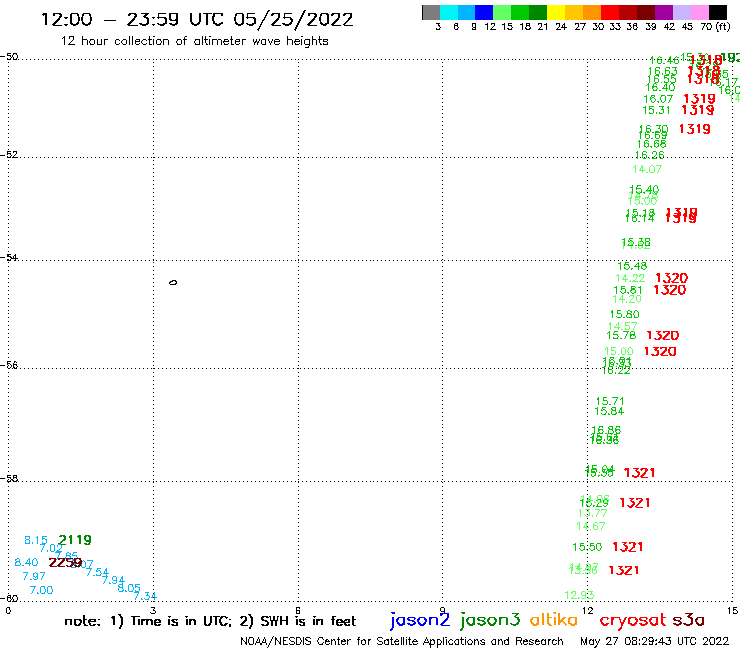This screenshot has width=740, height=650.
Task: Click the 'jason2' satellite legend label
Action: tap(420, 620)
